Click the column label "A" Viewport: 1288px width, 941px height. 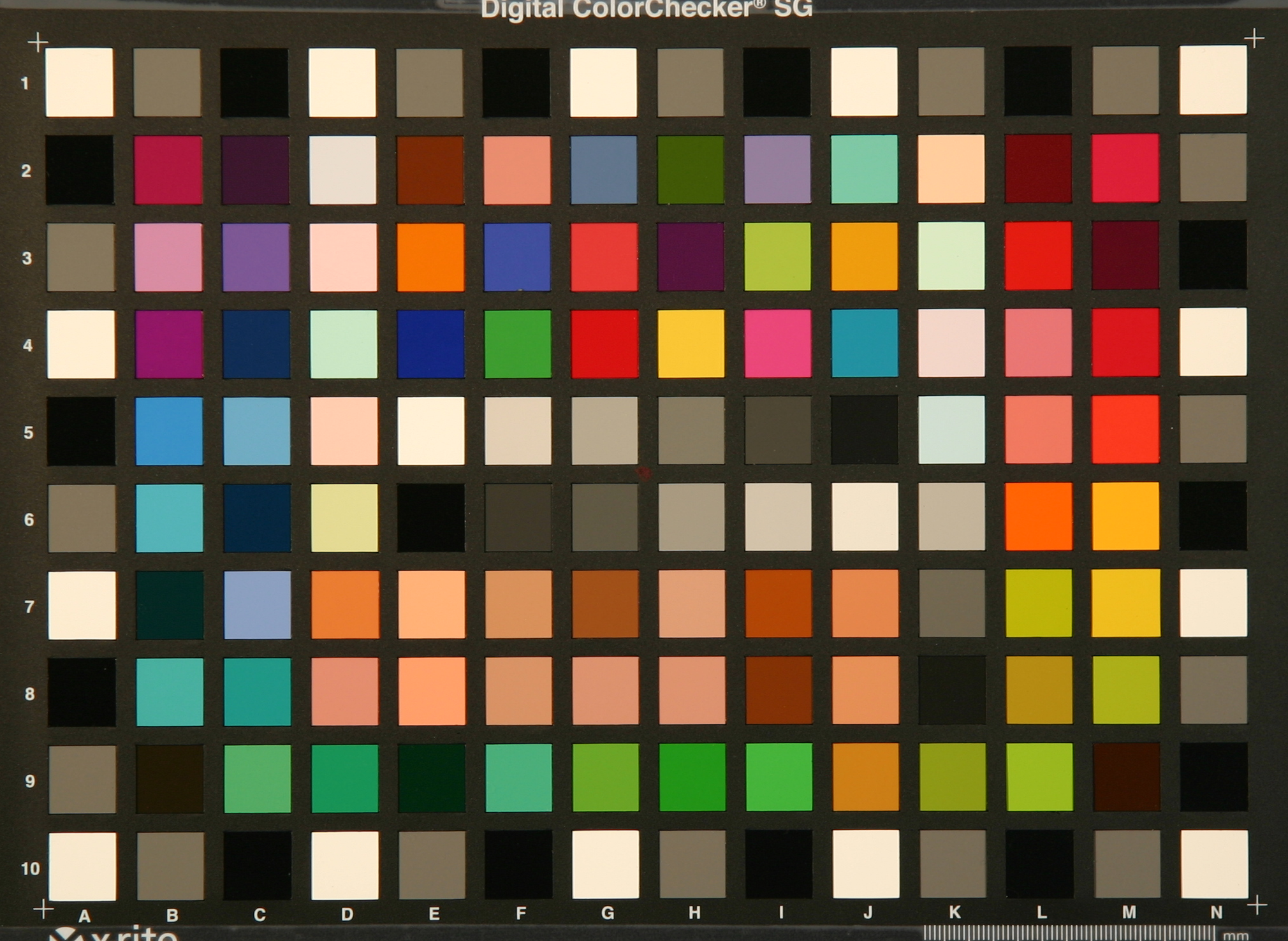[85, 916]
